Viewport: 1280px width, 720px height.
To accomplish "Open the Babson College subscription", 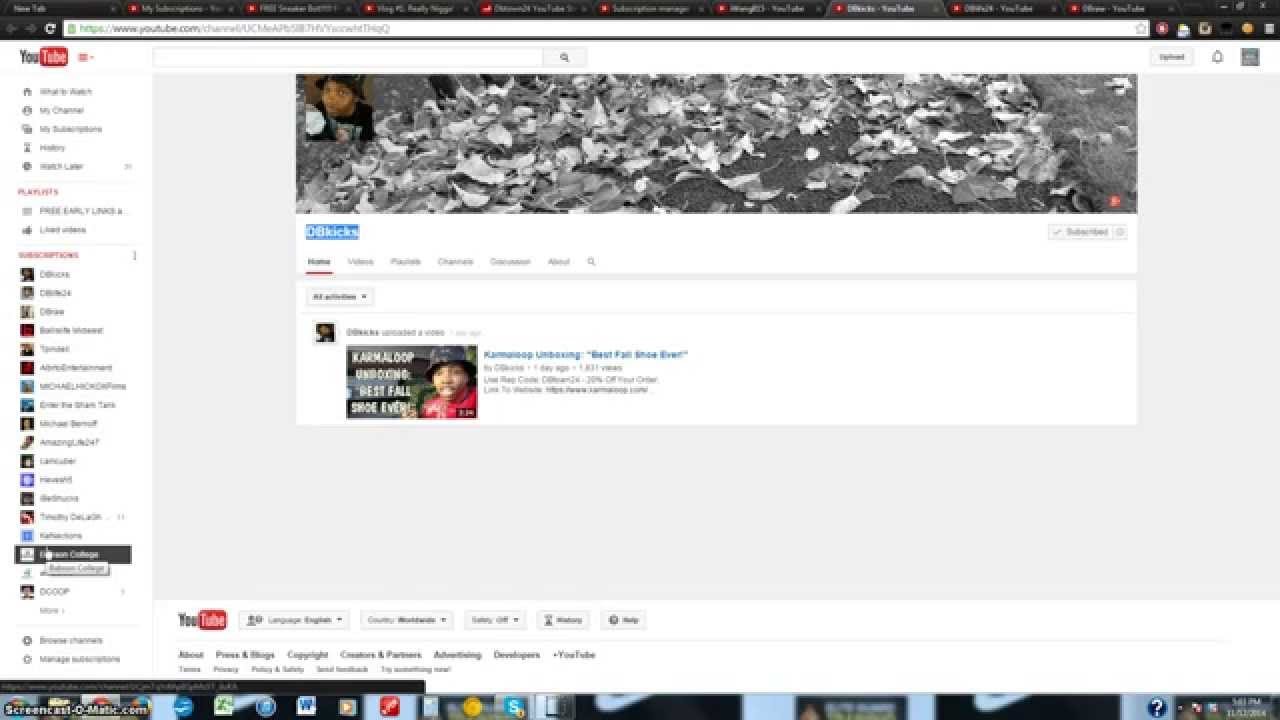I will (x=72, y=554).
